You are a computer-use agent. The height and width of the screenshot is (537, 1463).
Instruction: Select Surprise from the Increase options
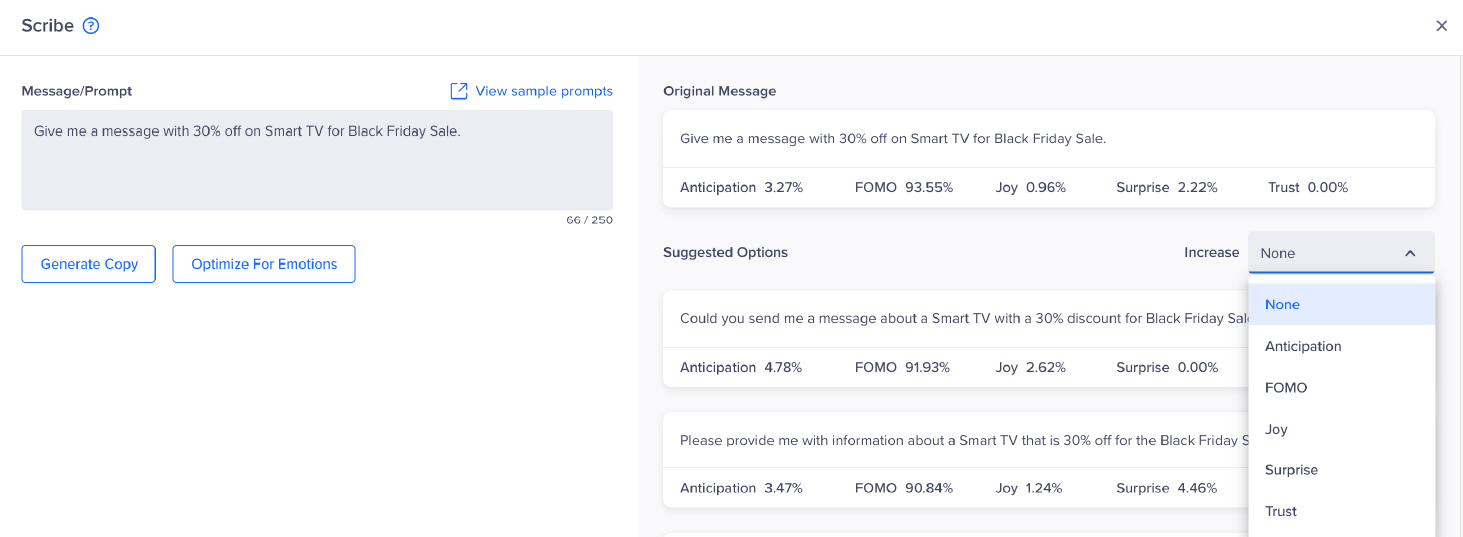(x=1291, y=470)
